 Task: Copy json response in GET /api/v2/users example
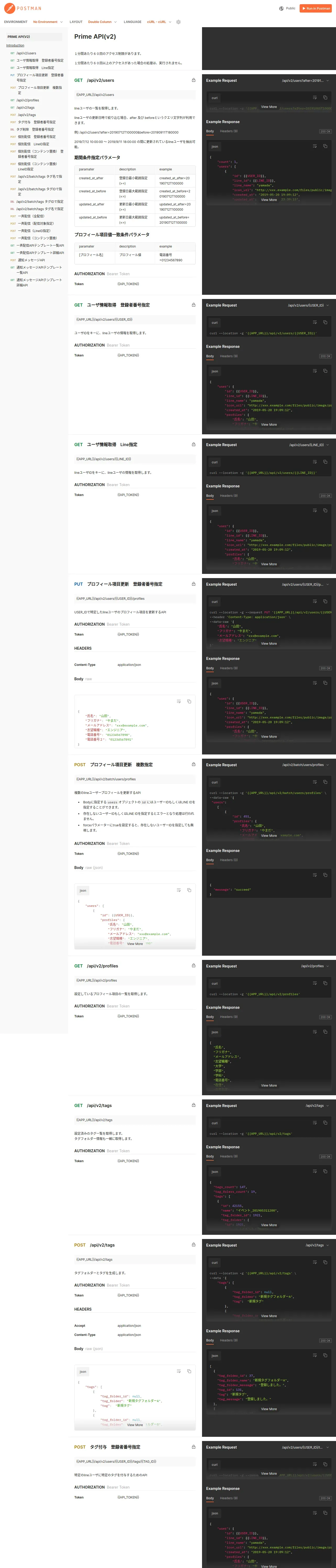pyautogui.click(x=325, y=146)
